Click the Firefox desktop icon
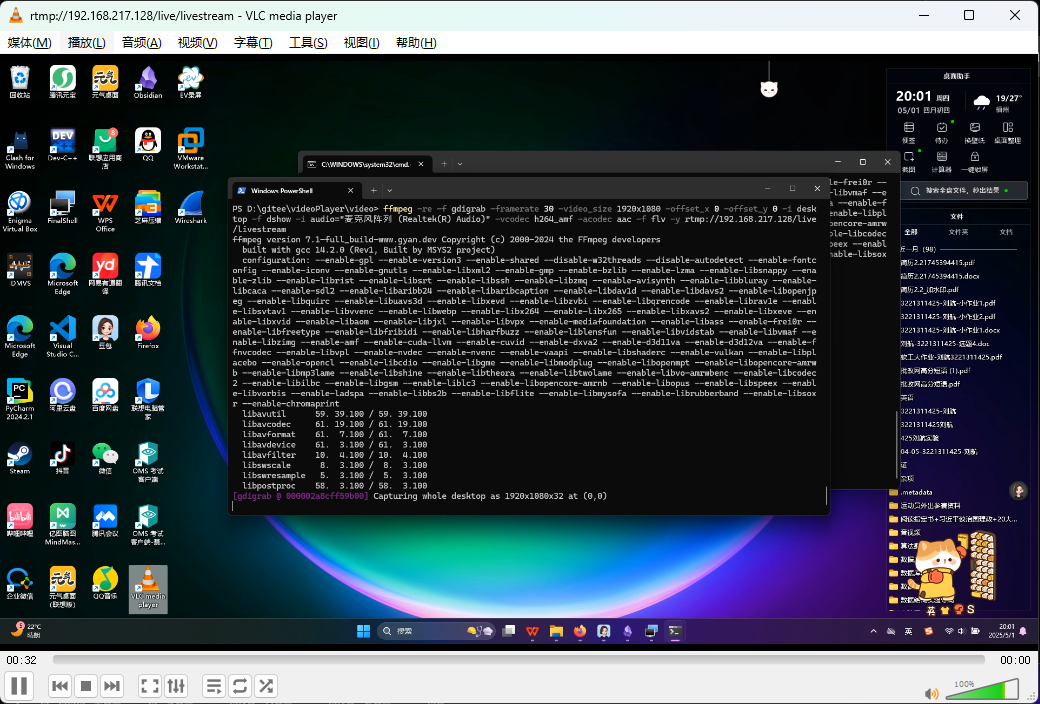 coord(147,332)
